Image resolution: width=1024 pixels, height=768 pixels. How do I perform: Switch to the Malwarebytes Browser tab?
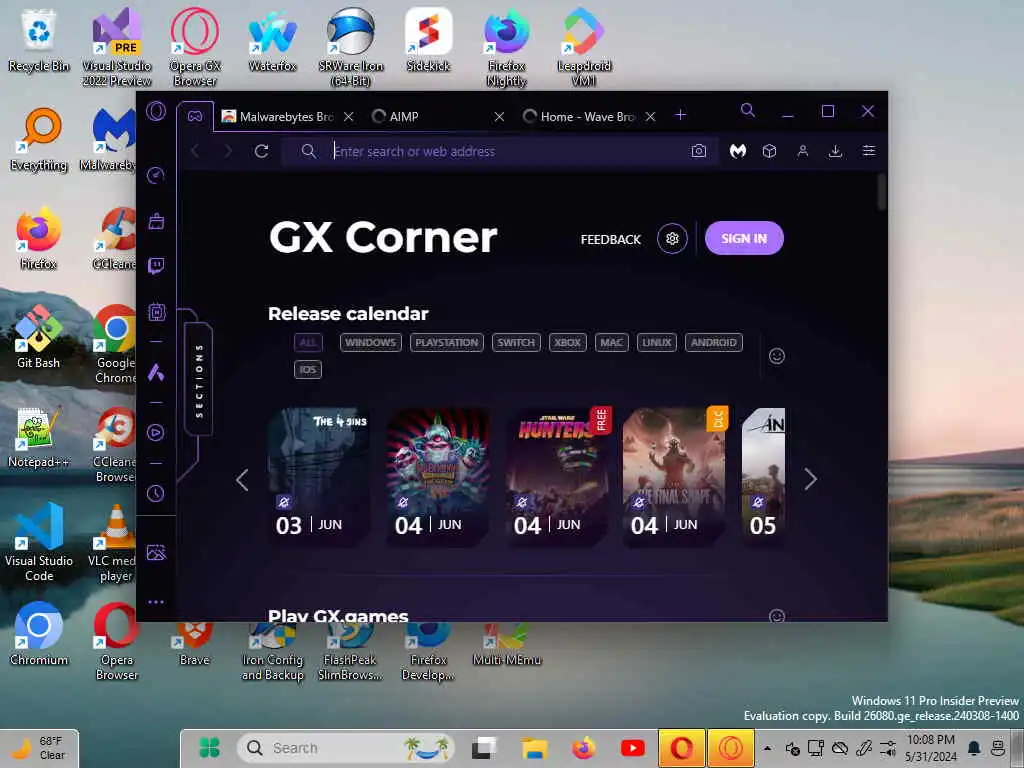pos(279,116)
